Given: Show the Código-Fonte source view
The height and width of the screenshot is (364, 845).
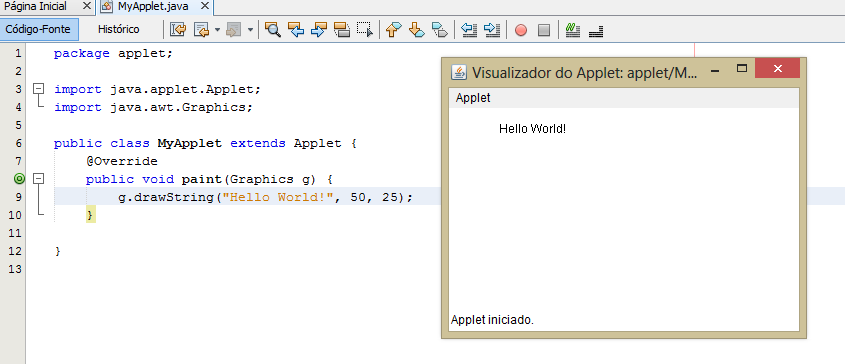Looking at the screenshot, I should 39,29.
